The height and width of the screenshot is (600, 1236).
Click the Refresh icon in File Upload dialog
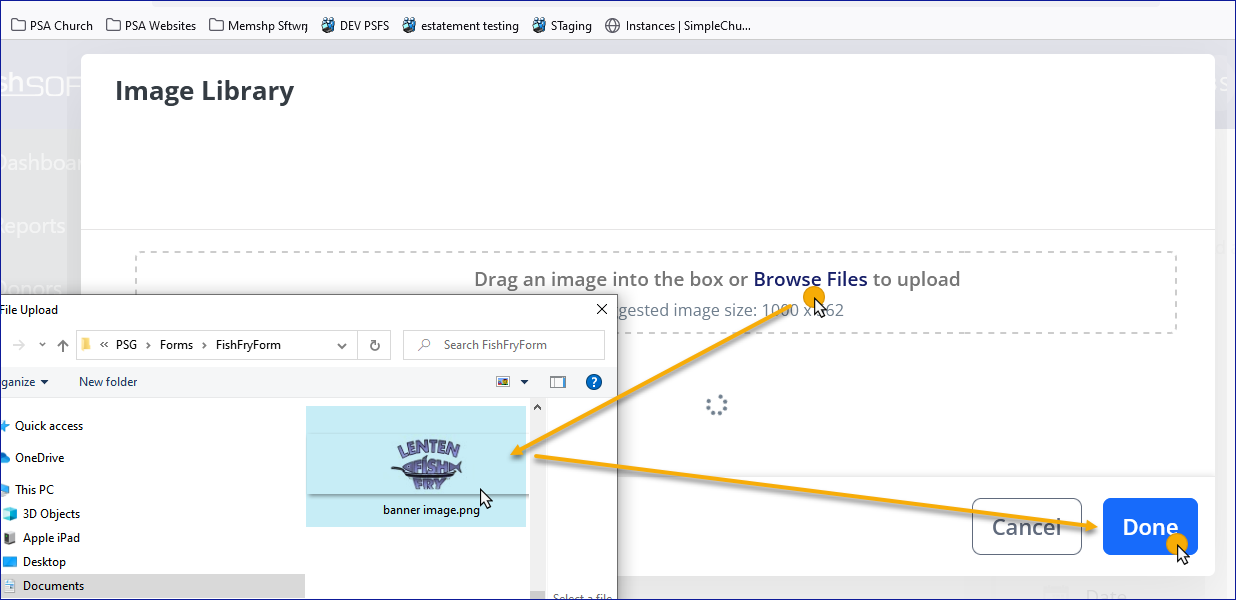pos(374,345)
